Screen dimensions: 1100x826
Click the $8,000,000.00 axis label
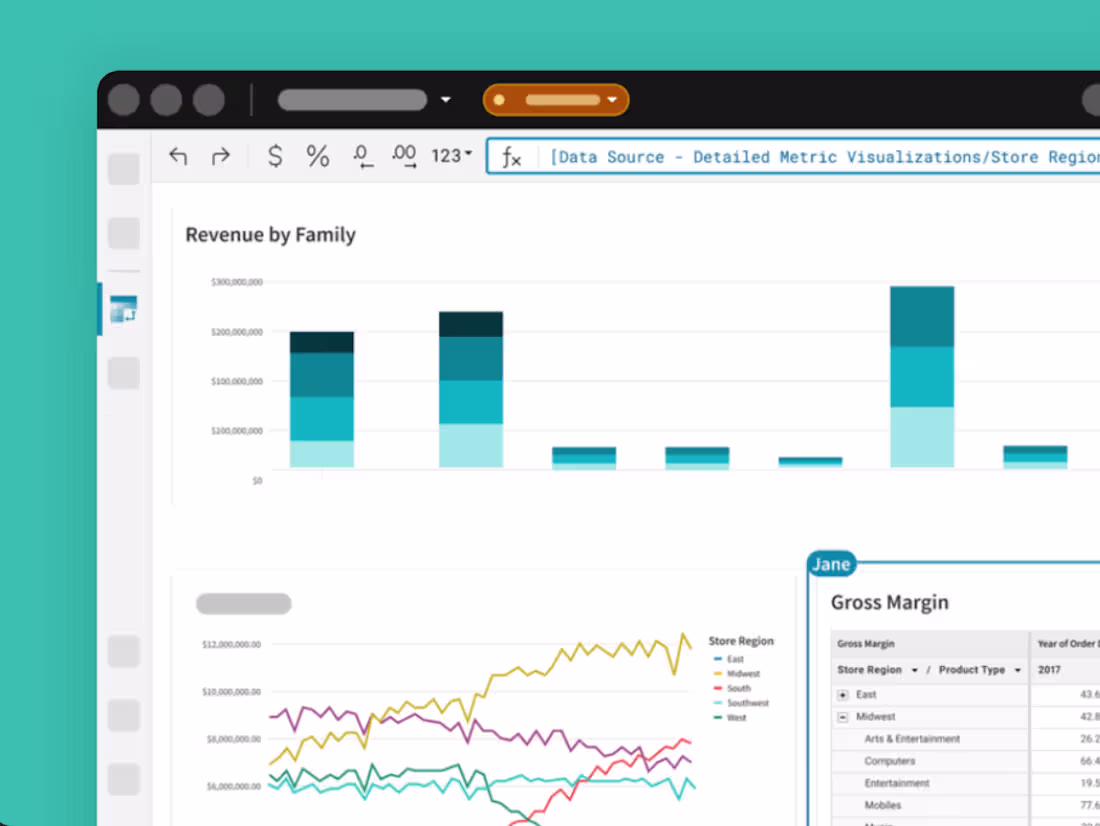pos(233,739)
